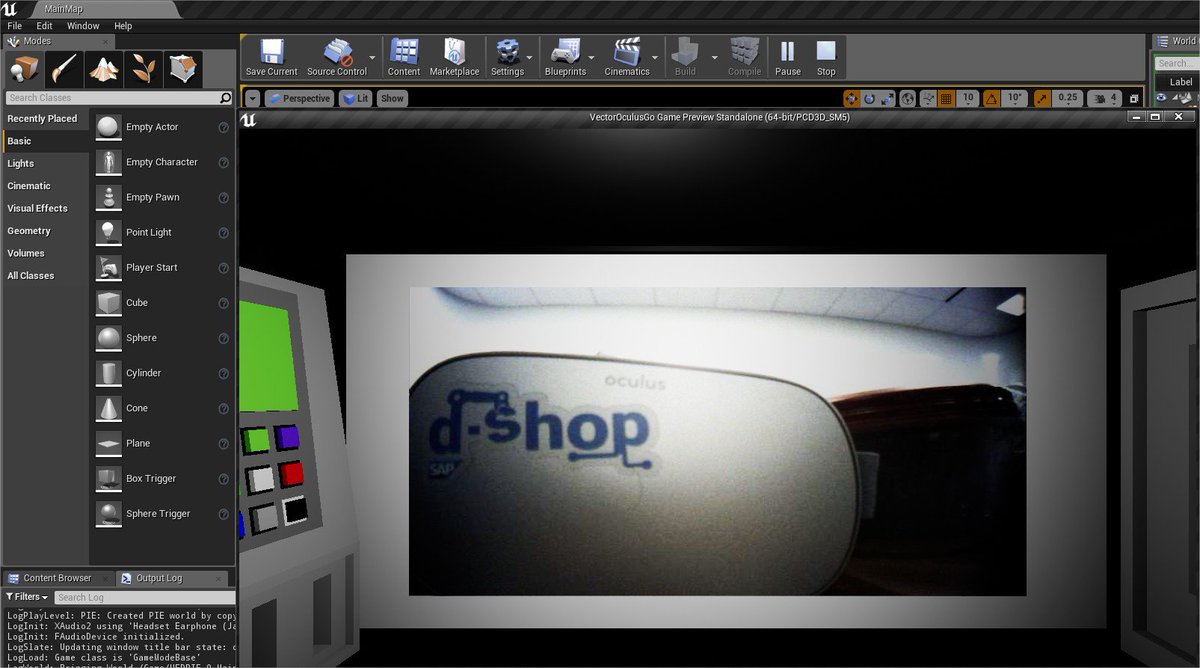Select the scale gizmo mode icon
This screenshot has height=668, width=1200.
[x=885, y=98]
